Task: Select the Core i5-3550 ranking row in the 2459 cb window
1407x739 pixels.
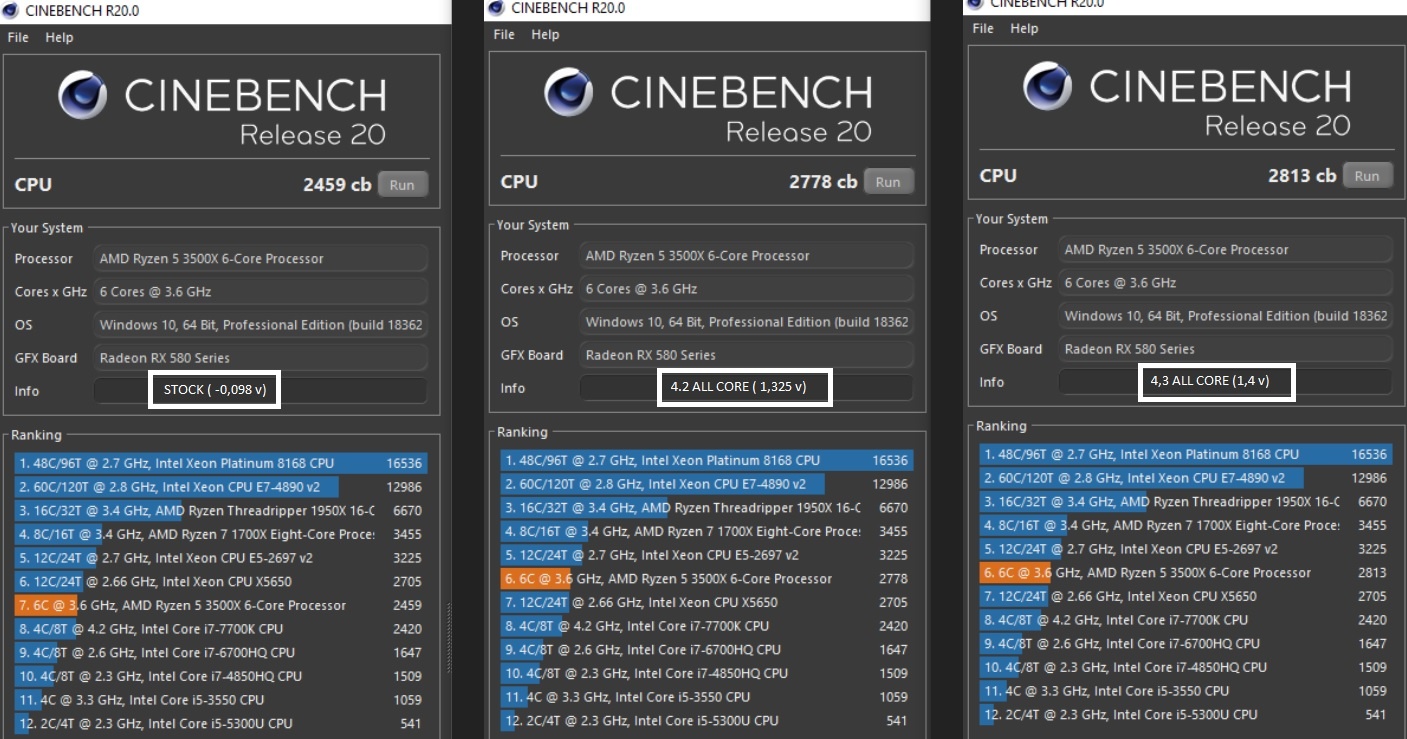Action: coord(220,700)
